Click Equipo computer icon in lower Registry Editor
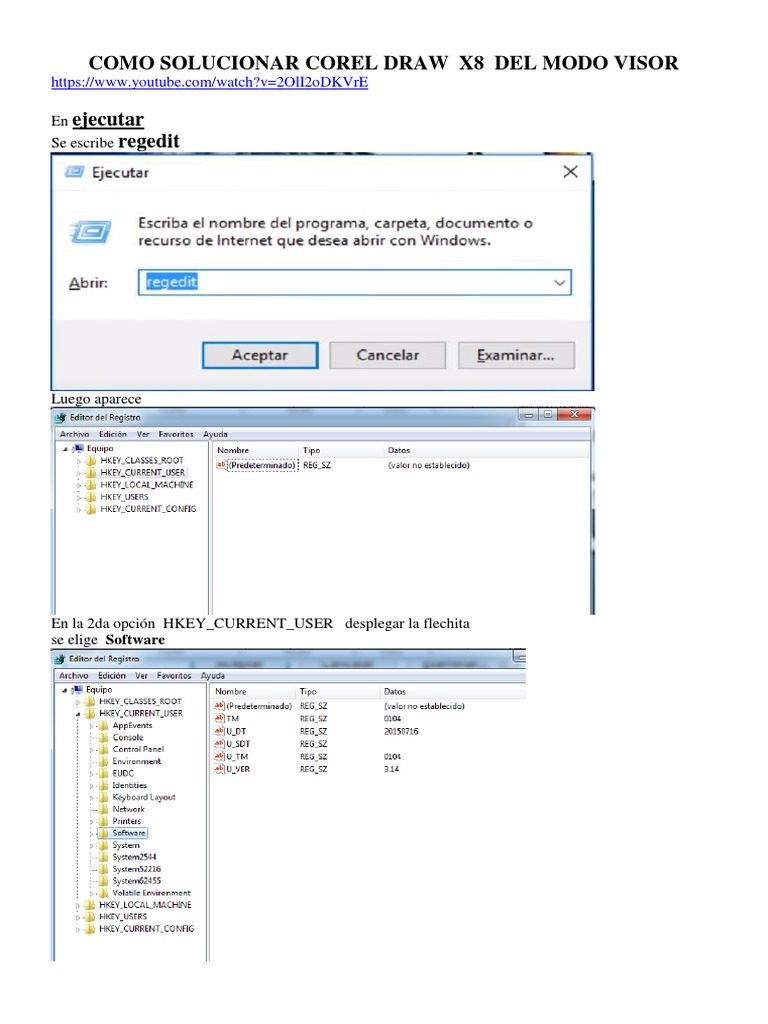 click(78, 690)
